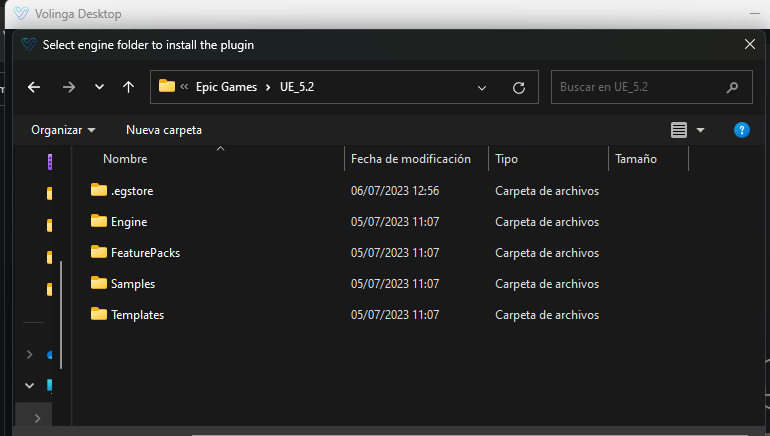Viewport: 770px width, 436px height.
Task: Click Epic Games in the breadcrumb path
Action: pyautogui.click(x=227, y=87)
